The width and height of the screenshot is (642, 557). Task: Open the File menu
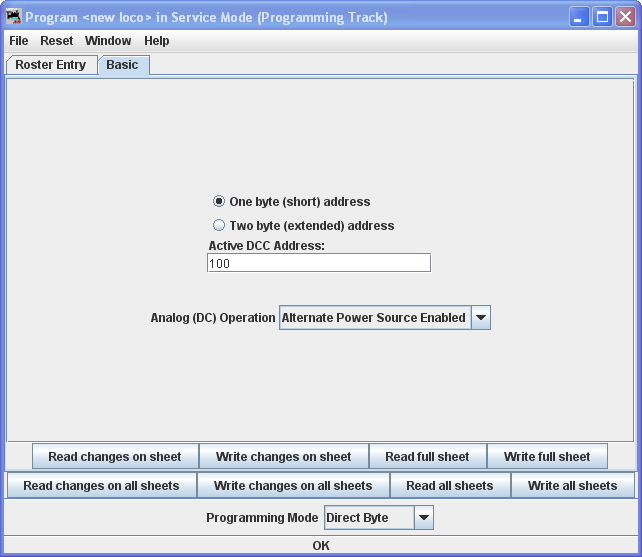coord(19,41)
